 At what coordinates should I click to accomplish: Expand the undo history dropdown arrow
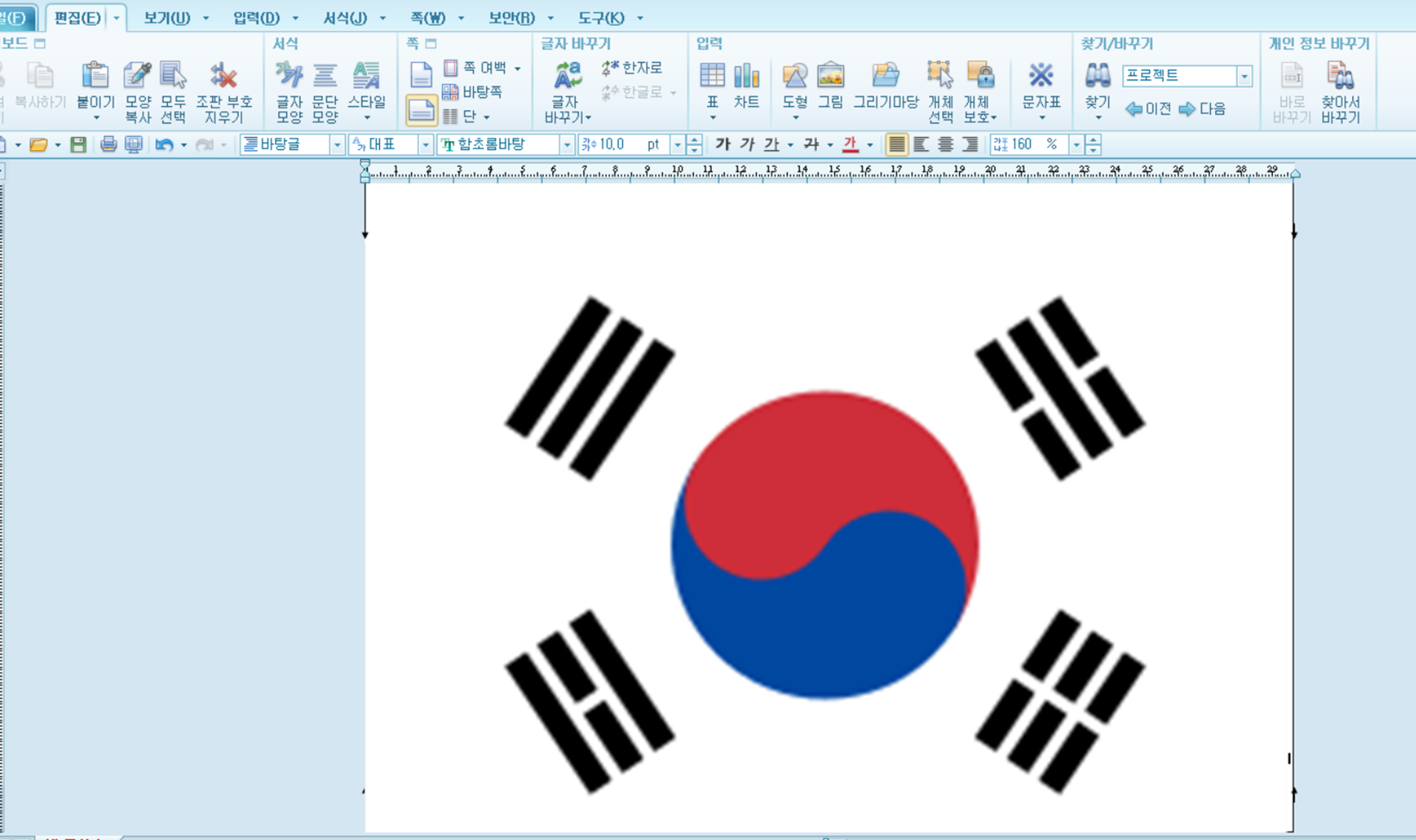pyautogui.click(x=184, y=145)
